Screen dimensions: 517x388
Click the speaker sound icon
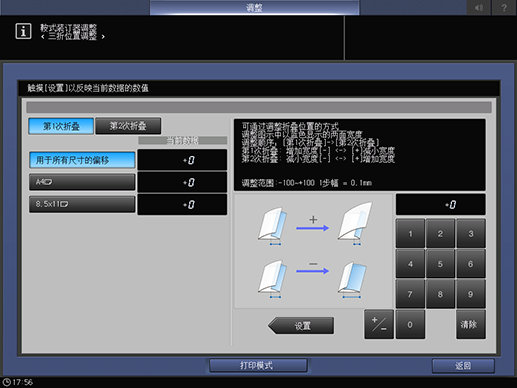click(479, 7)
